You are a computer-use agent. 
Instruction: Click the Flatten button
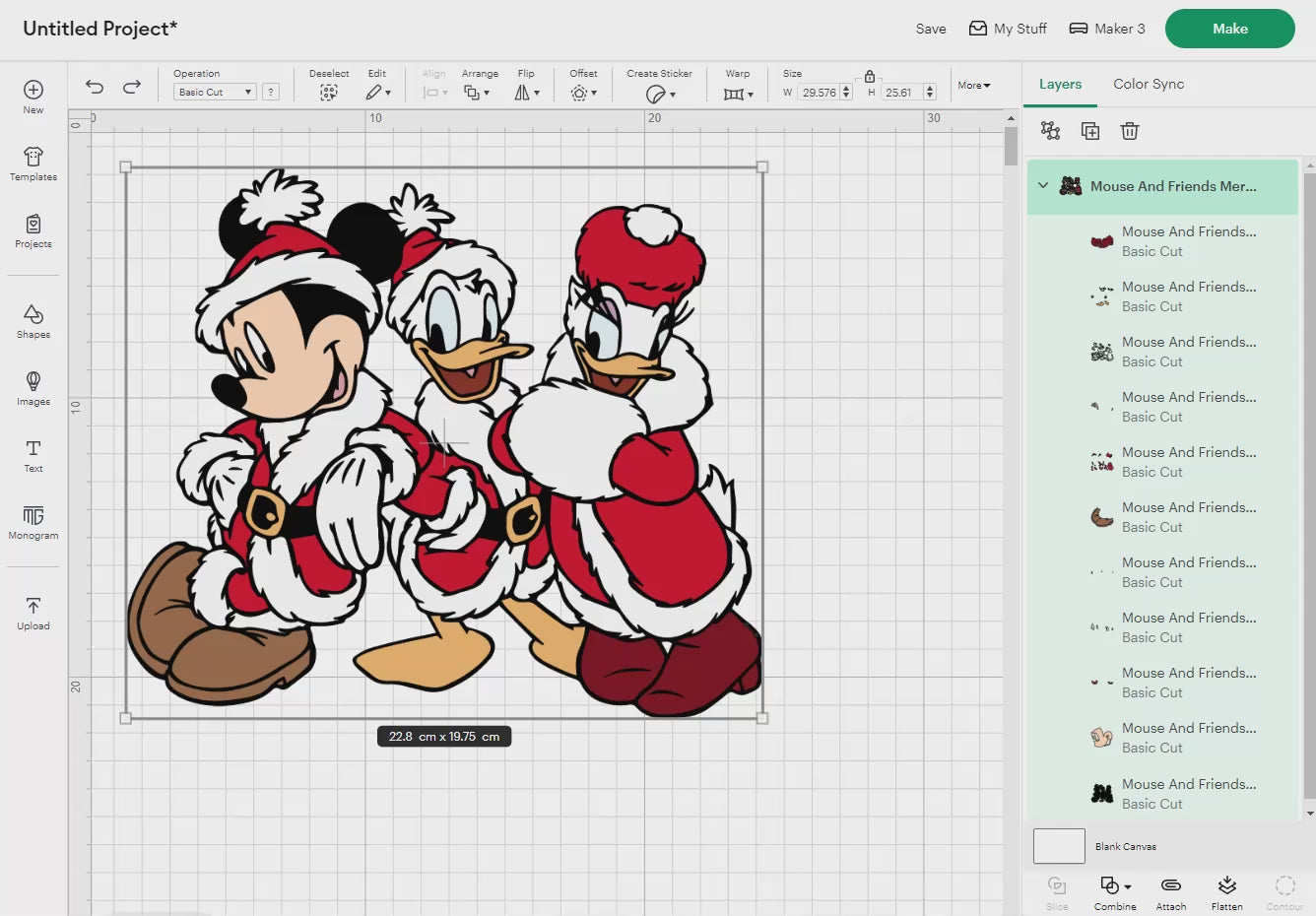[1227, 892]
